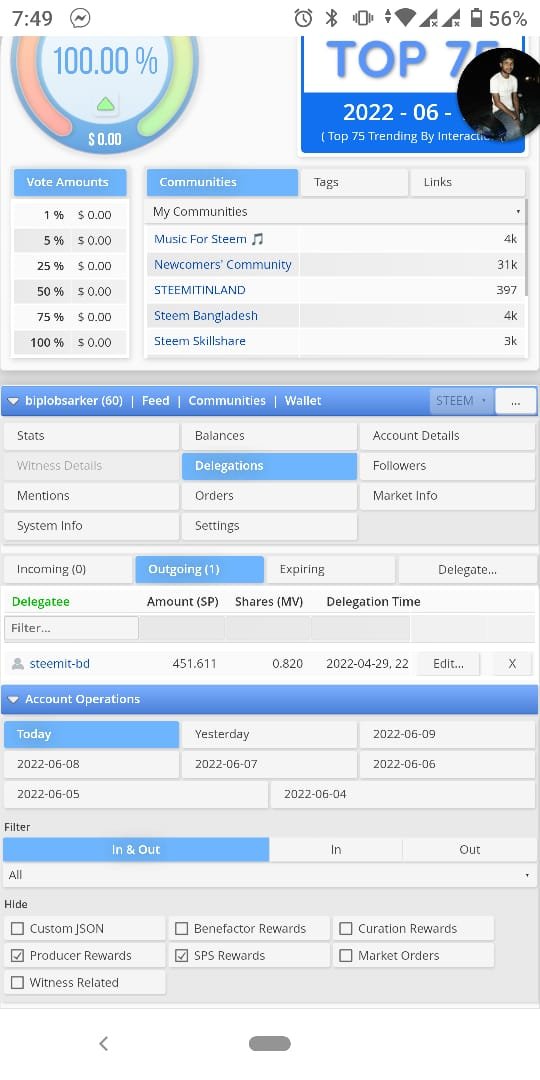Check the Benefactor Rewards checkbox
Image resolution: width=540 pixels, height=1080 pixels.
pos(181,928)
